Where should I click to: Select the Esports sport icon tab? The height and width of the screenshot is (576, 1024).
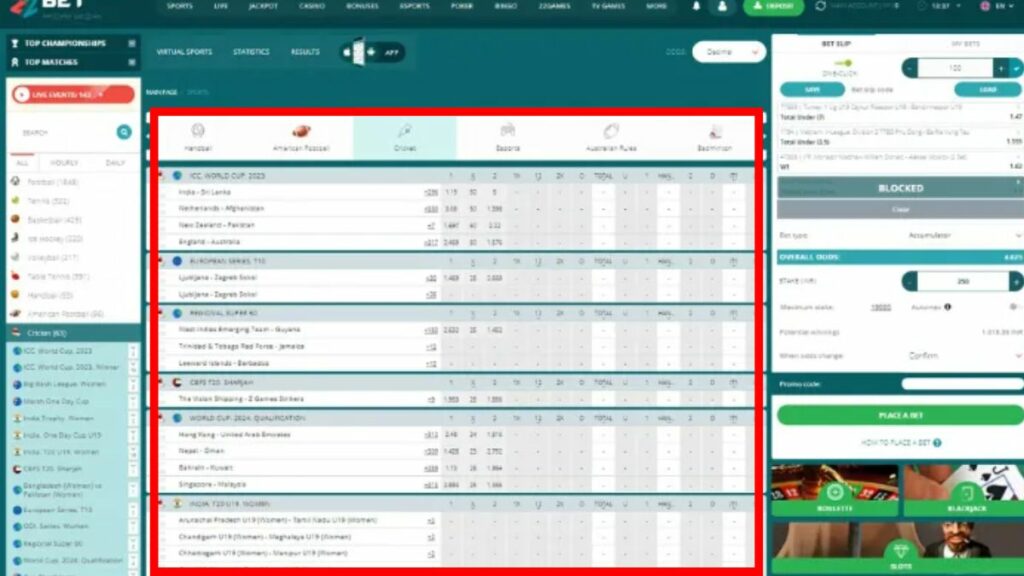click(507, 138)
